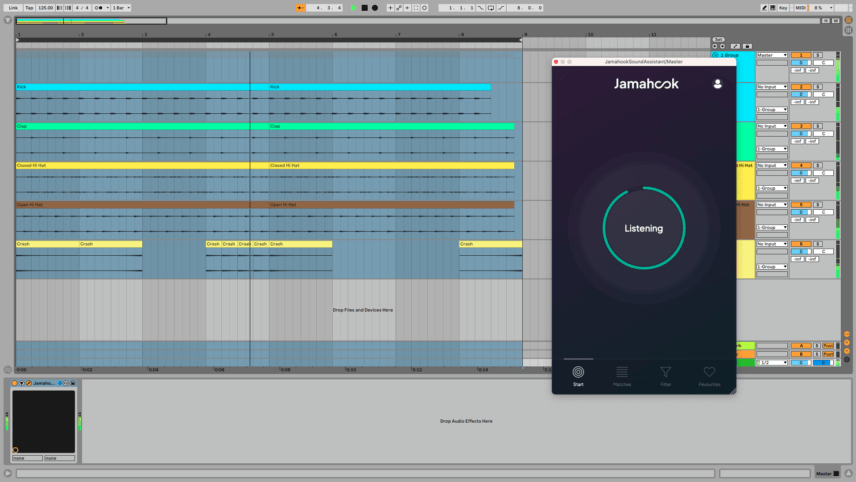Screen dimensions: 856x482
Task: Open the 1 Bar quantization dropdown
Action: (x=121, y=8)
